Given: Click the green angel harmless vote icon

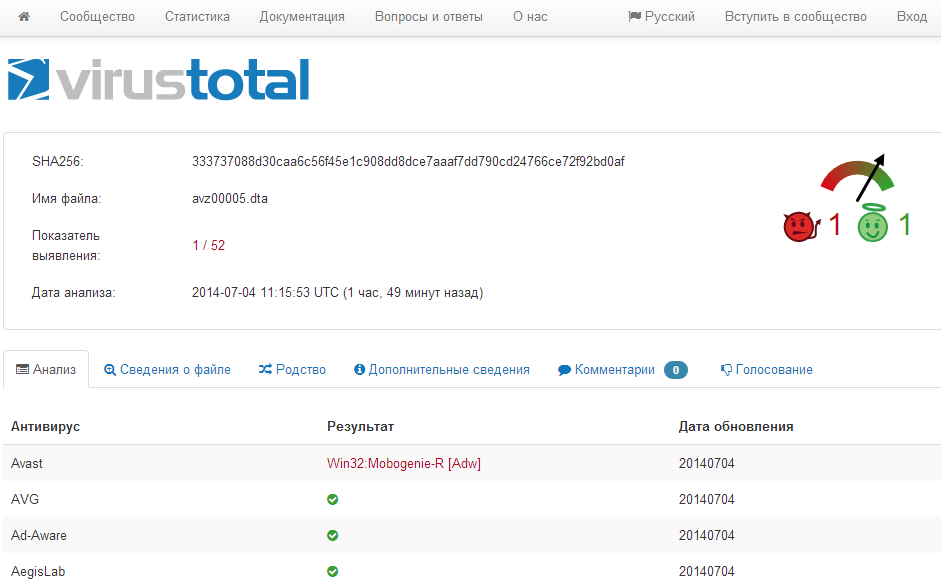Looking at the screenshot, I should pos(873,222).
